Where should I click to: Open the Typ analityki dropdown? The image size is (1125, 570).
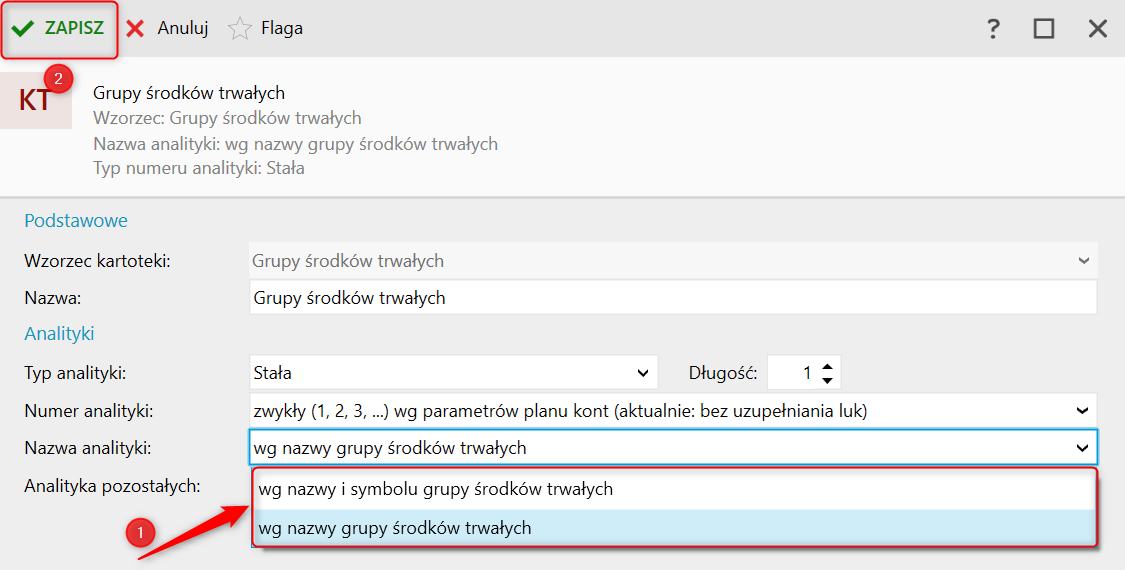[643, 373]
